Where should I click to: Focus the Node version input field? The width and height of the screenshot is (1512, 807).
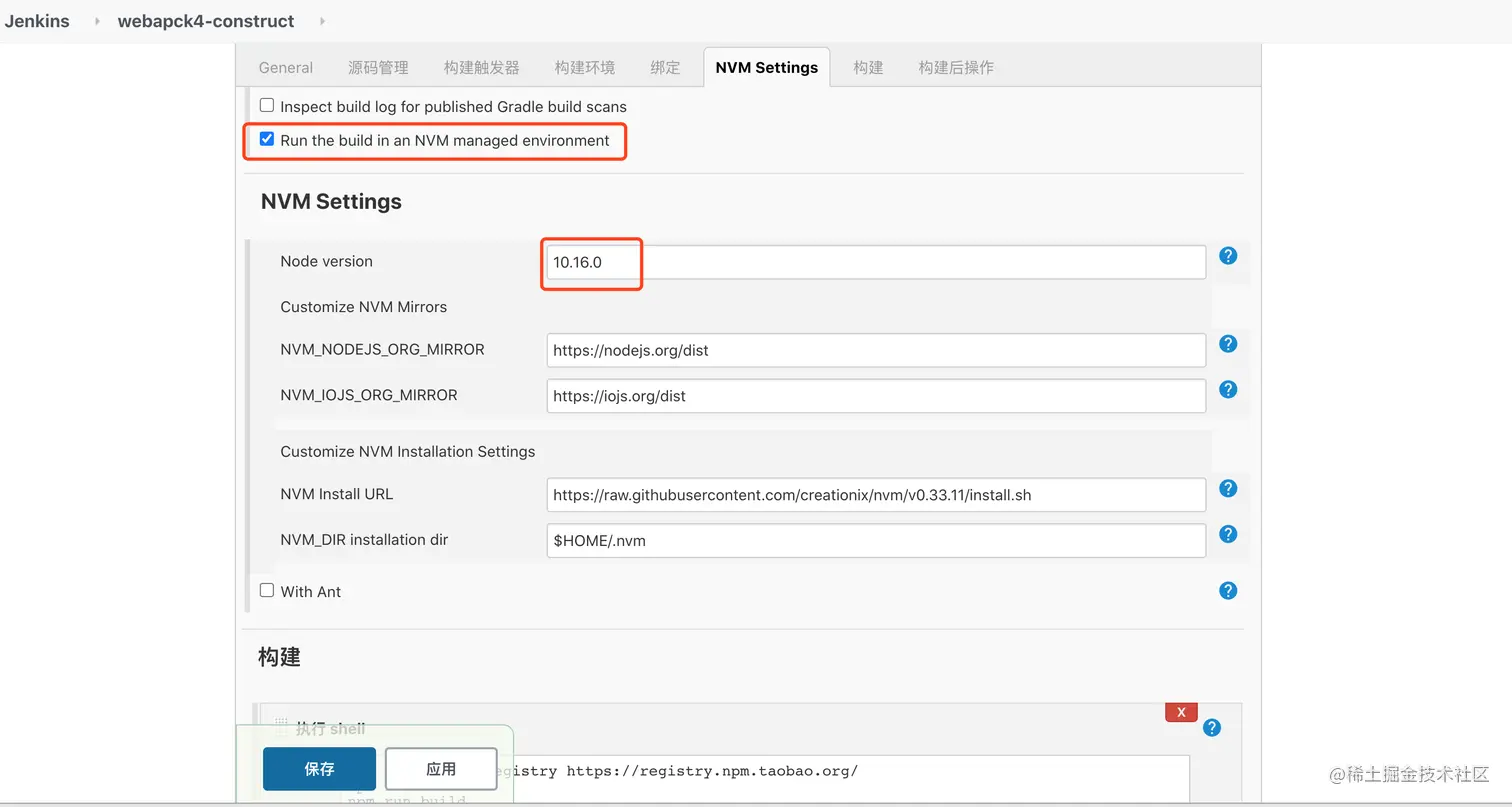(876, 262)
